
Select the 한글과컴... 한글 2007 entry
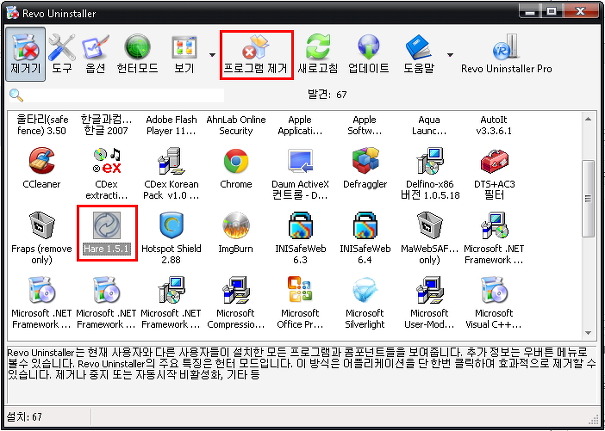pyautogui.click(x=106, y=124)
